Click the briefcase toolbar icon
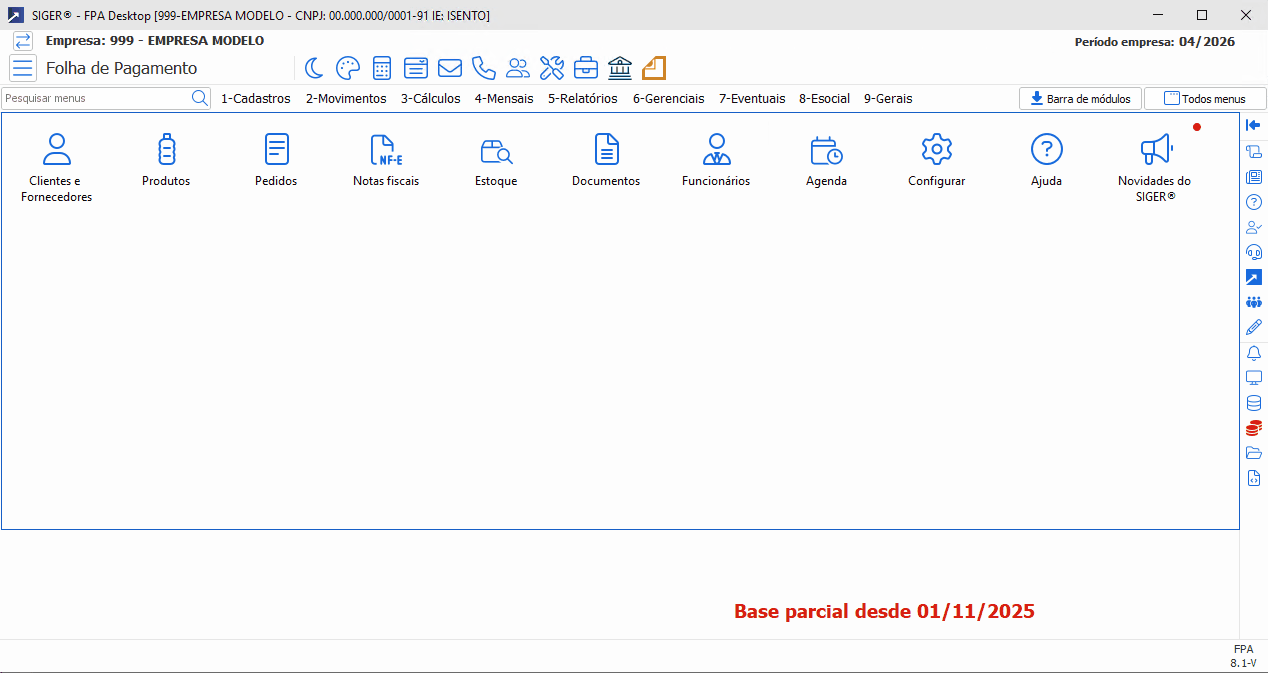This screenshot has height=673, width=1268. click(586, 68)
